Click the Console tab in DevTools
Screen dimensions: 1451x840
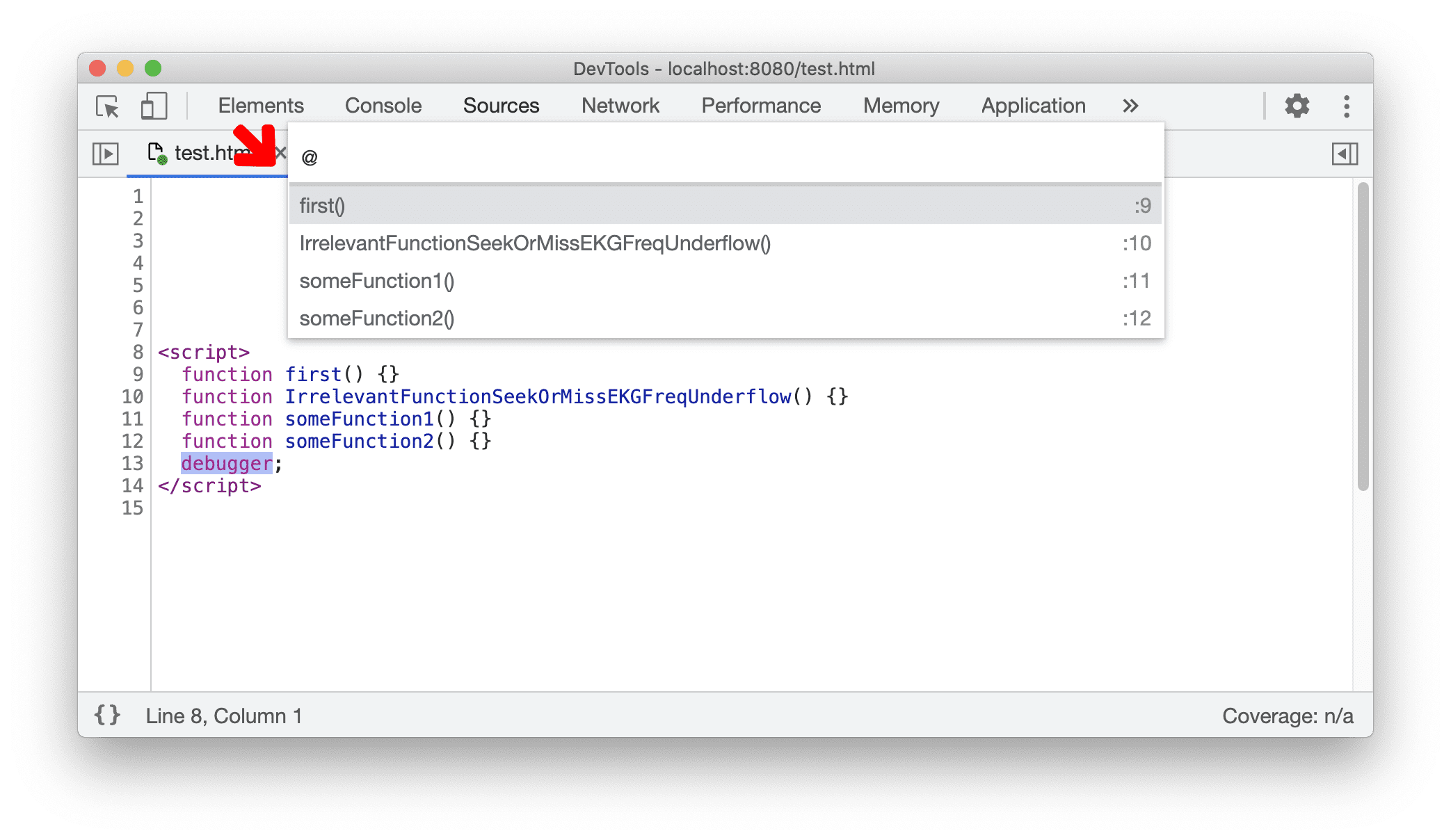pos(382,105)
